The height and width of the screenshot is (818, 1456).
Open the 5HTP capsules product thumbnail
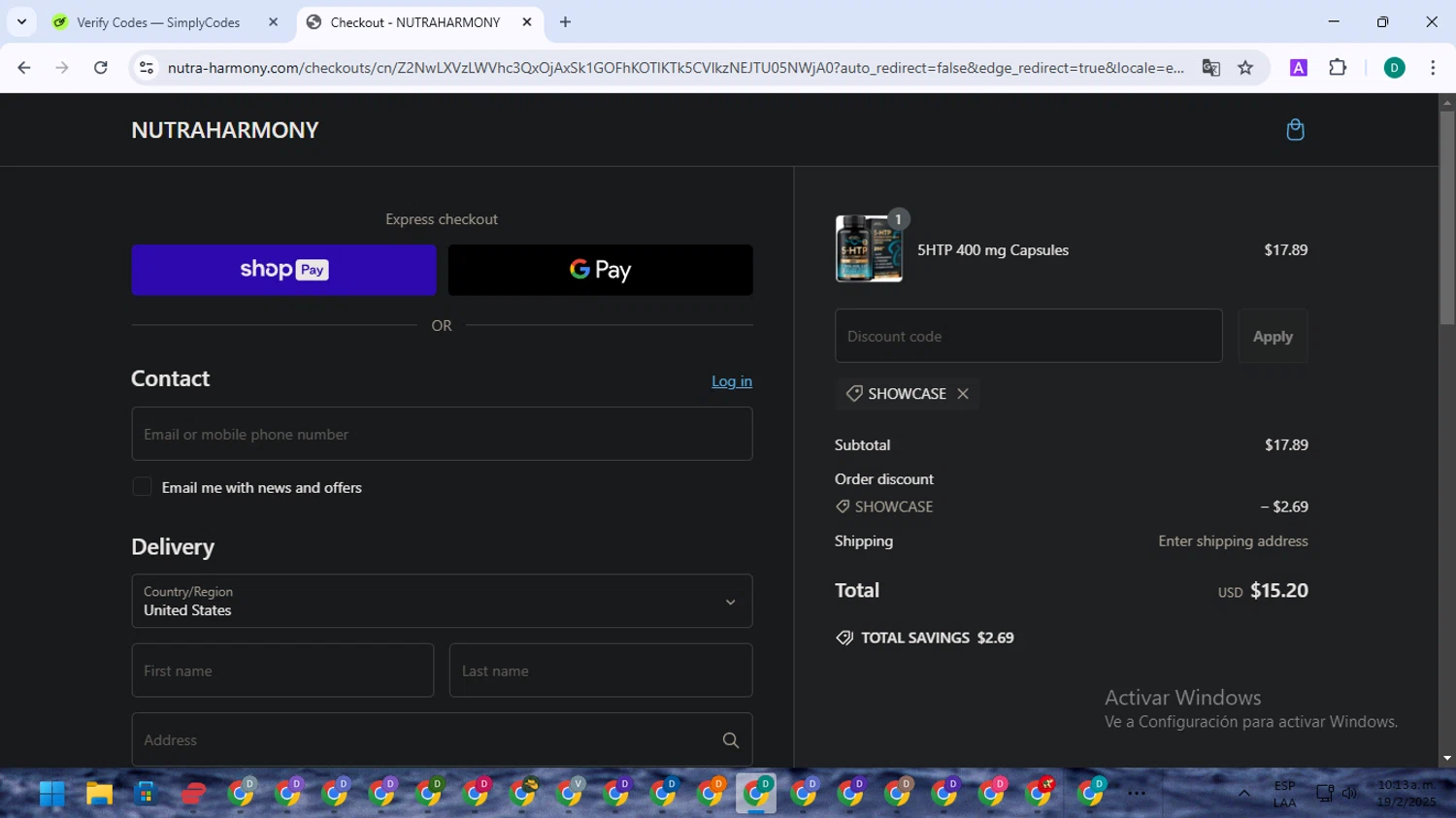tap(869, 249)
